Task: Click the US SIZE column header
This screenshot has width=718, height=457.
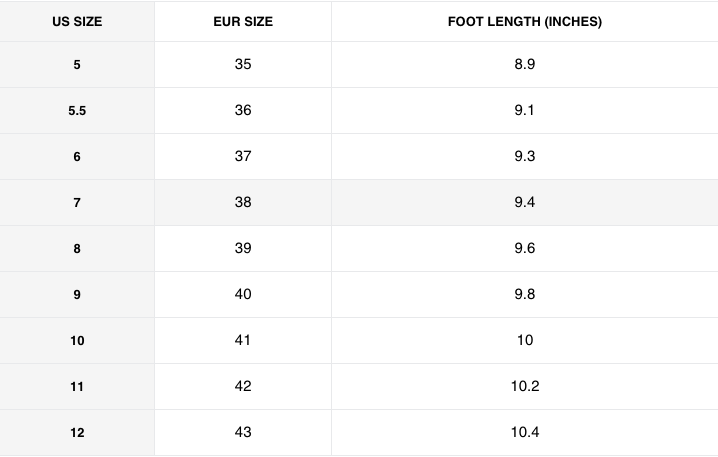Action: point(77,21)
